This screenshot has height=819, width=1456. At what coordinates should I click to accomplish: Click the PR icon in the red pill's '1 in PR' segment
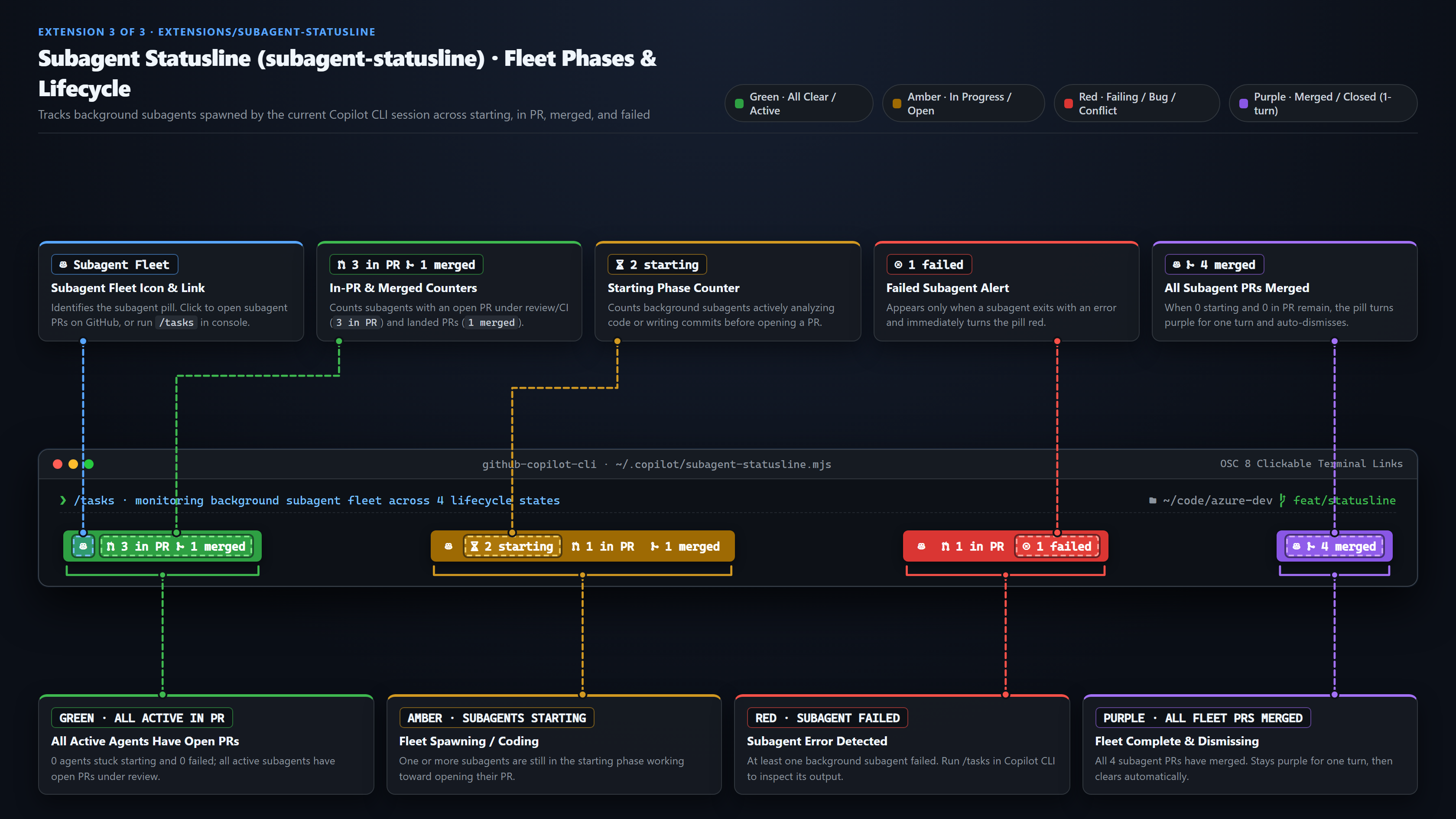pyautogui.click(x=945, y=546)
